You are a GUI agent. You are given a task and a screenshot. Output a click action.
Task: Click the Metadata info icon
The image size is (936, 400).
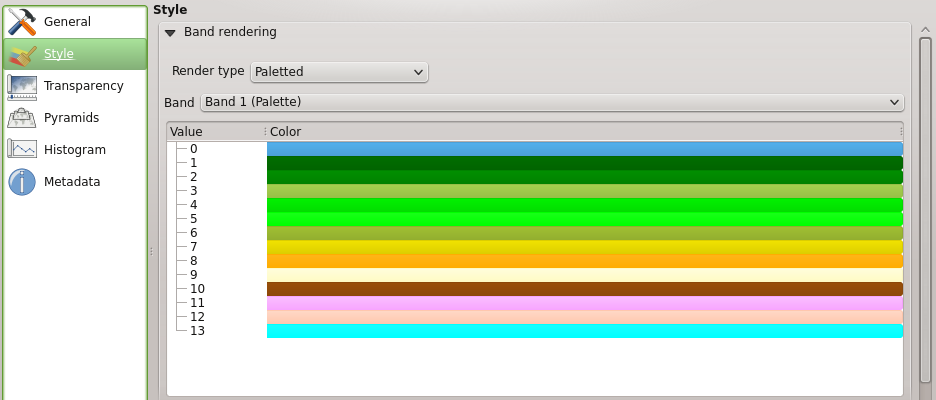pyautogui.click(x=22, y=182)
